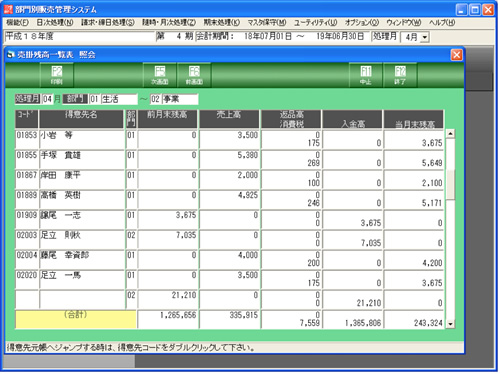The height and width of the screenshot is (374, 500).
Task: Open the マスタ保守(M) menu
Action: pyautogui.click(x=266, y=23)
